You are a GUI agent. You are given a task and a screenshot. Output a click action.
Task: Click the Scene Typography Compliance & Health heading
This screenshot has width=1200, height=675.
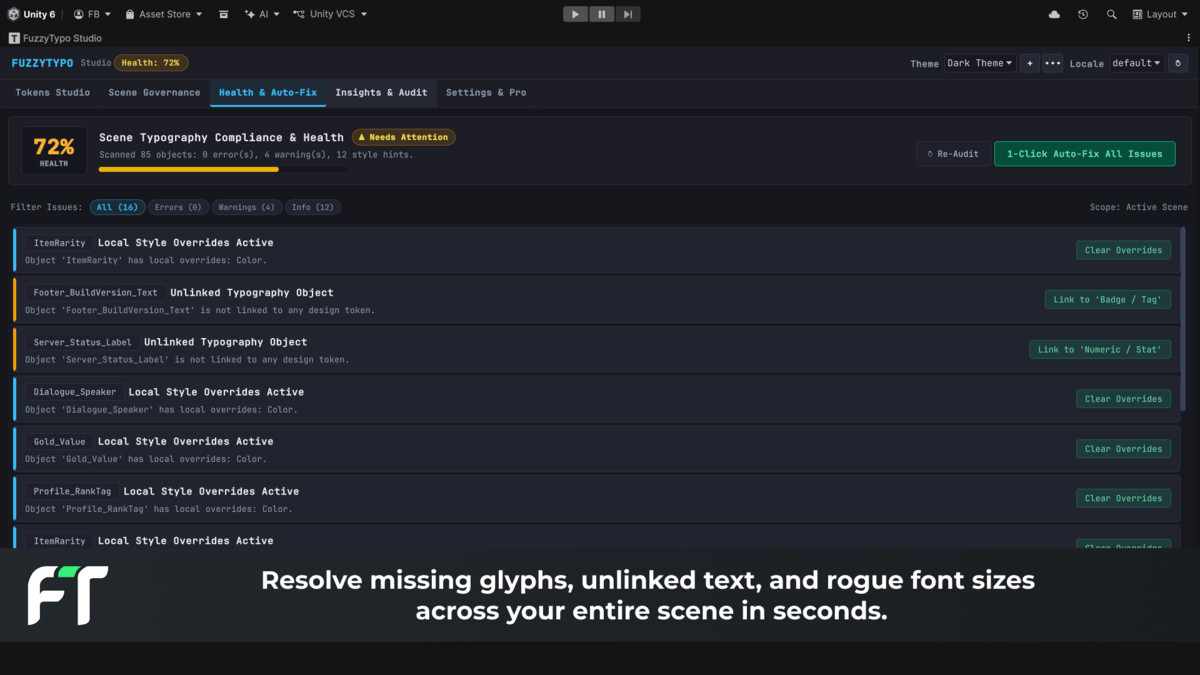221,137
